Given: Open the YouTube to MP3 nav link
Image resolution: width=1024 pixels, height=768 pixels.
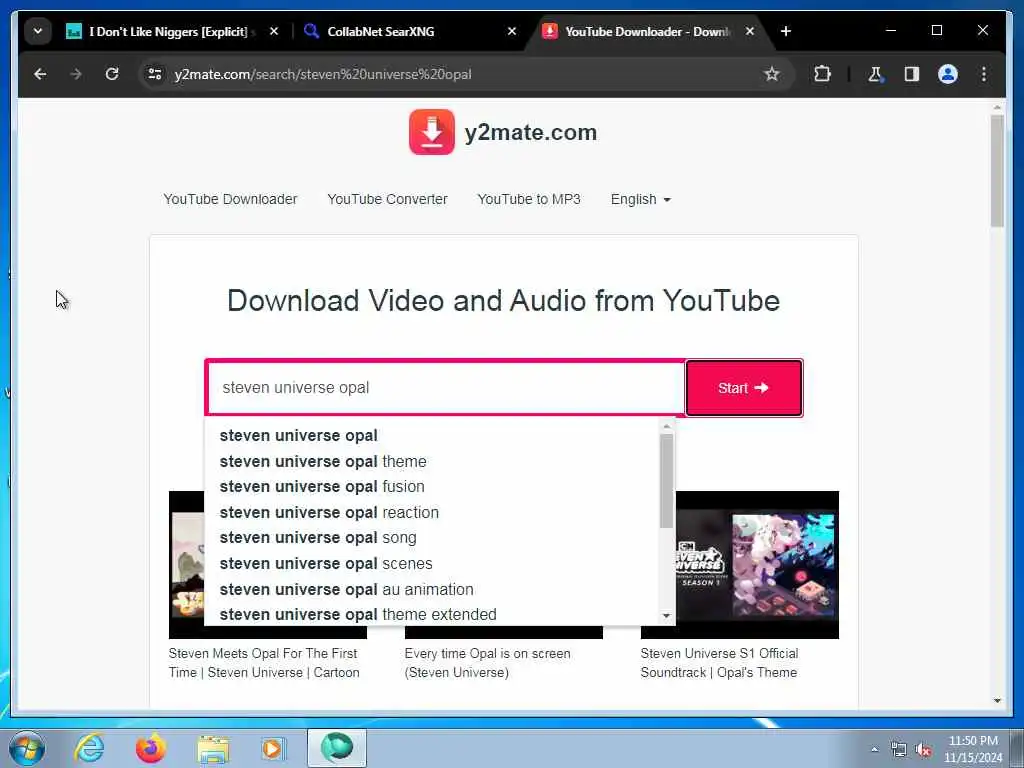Looking at the screenshot, I should point(529,199).
